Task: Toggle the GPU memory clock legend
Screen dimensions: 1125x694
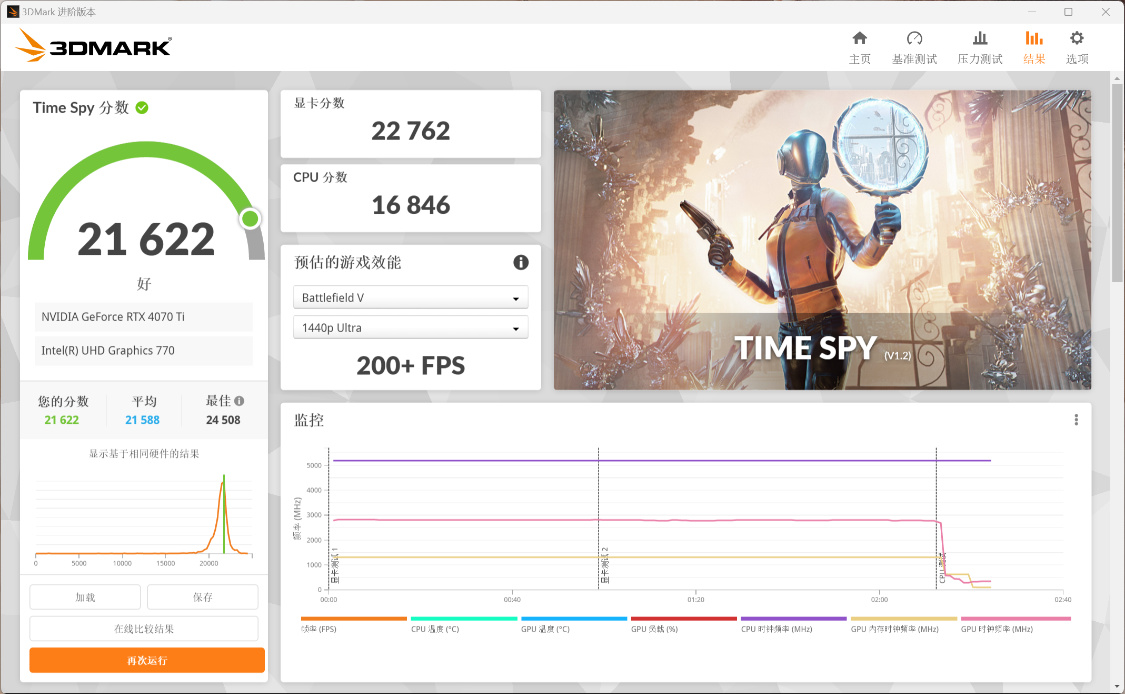Action: 904,619
